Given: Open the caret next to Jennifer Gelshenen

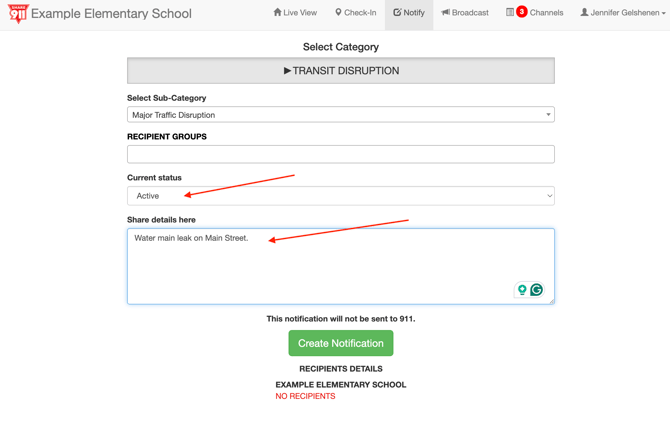Looking at the screenshot, I should 663,14.
